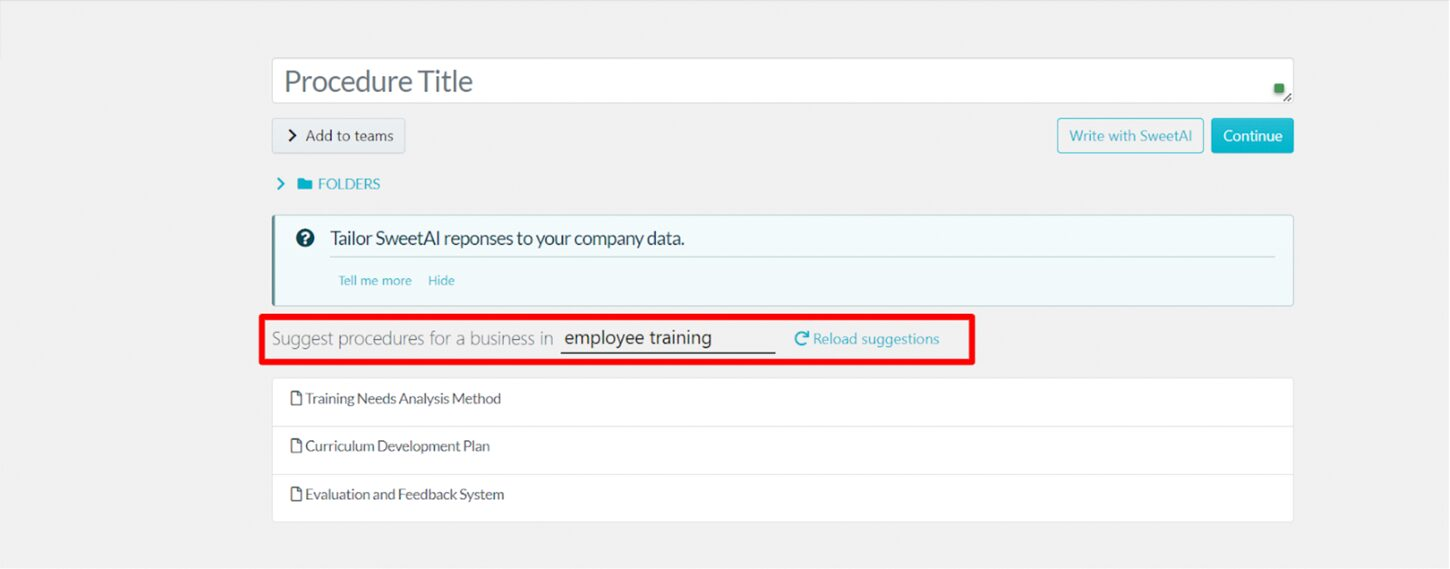Click the green indicator in title field
The width and height of the screenshot is (1450, 569).
pos(1279,89)
